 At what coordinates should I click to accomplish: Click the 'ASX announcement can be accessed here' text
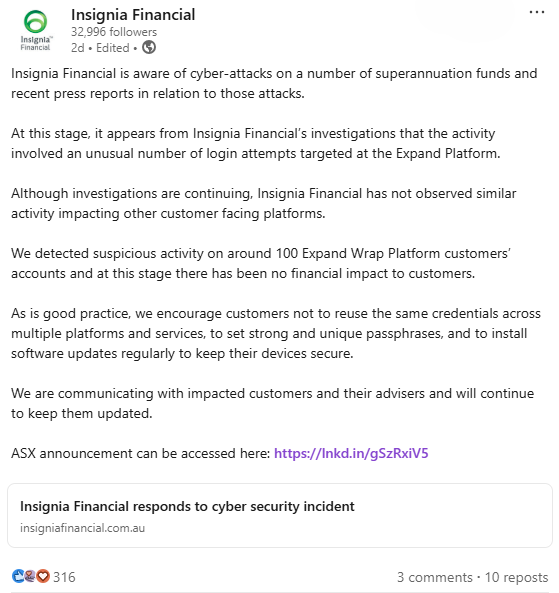tap(140, 453)
